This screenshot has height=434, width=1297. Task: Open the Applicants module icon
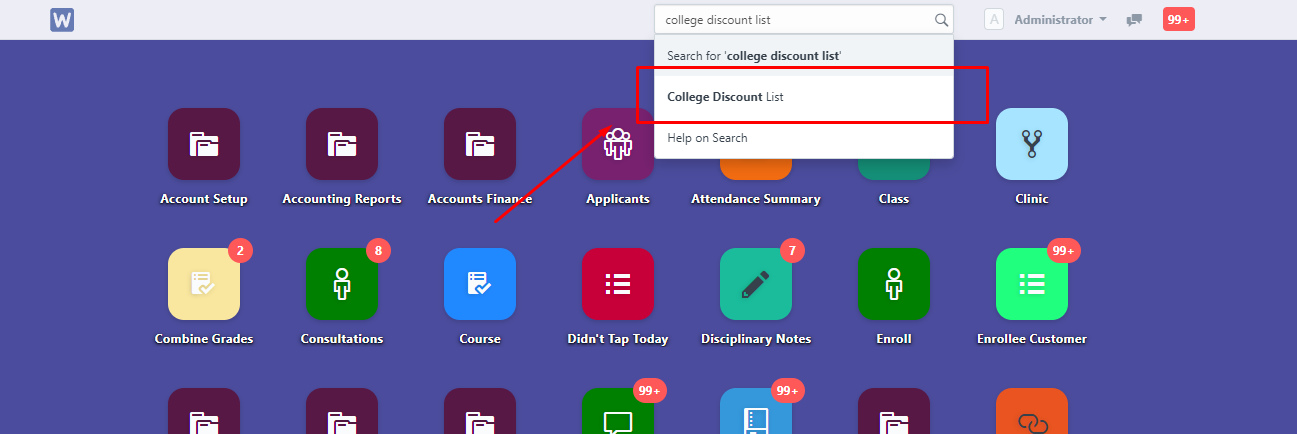point(618,144)
